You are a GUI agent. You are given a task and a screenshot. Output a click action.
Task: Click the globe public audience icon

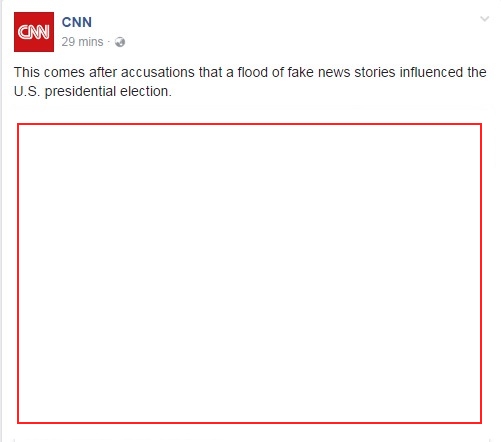coord(120,42)
